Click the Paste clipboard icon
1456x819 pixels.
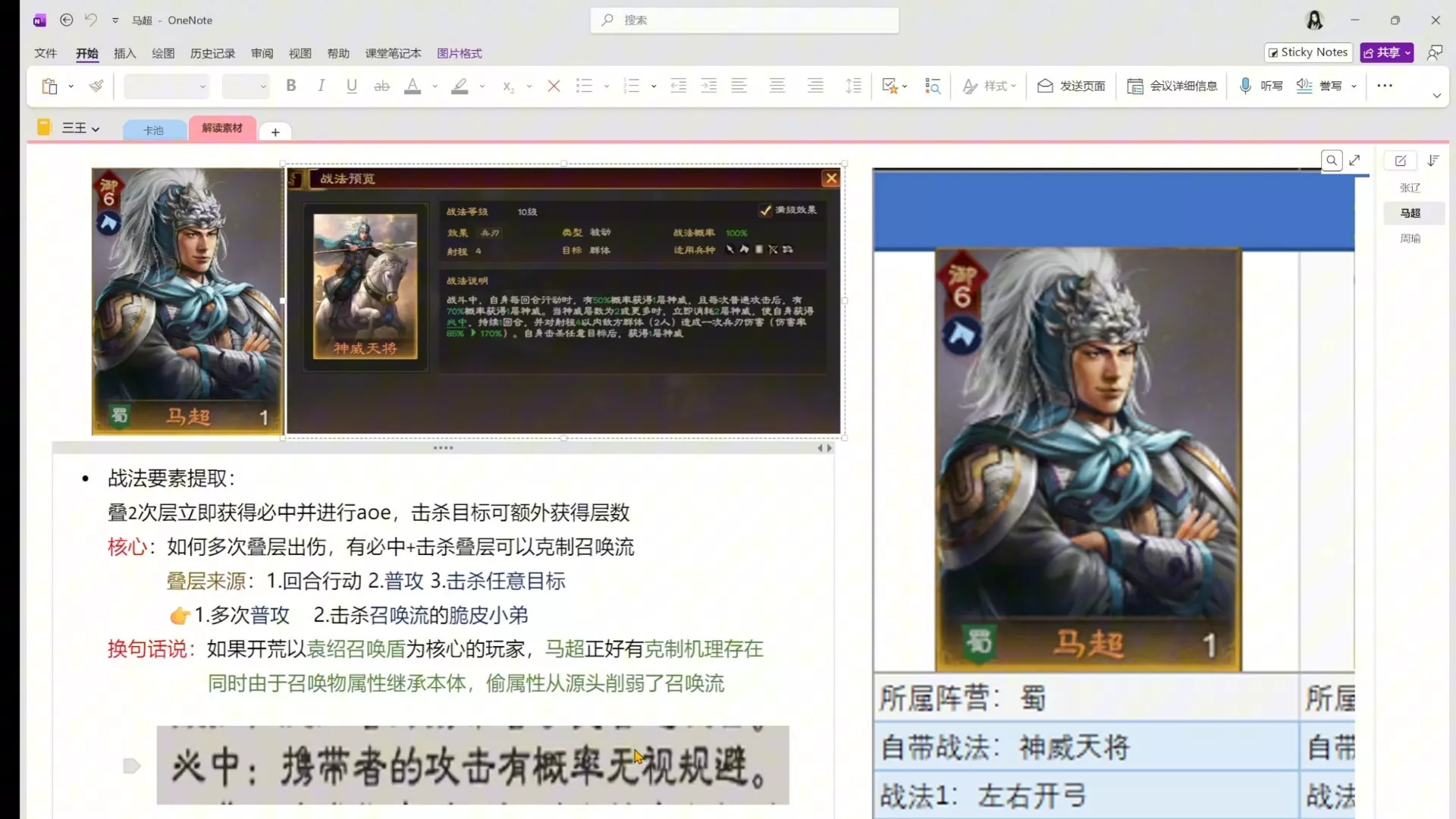click(50, 86)
